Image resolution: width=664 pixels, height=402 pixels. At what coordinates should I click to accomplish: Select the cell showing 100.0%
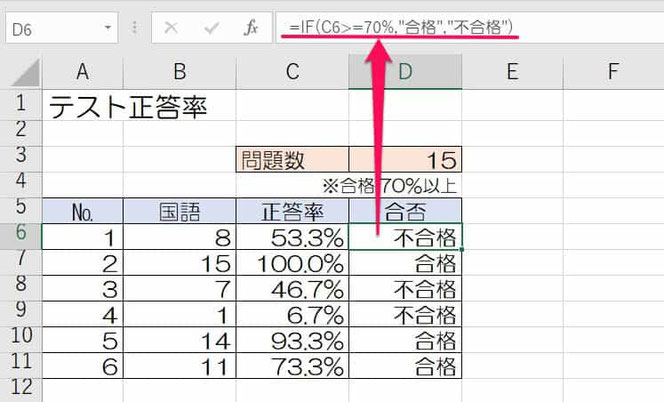(x=292, y=263)
